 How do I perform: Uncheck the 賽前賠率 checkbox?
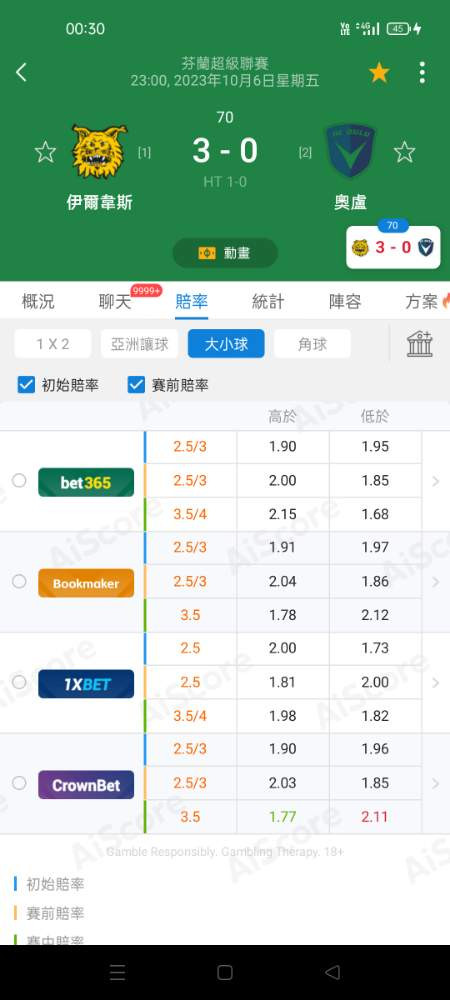tap(136, 385)
